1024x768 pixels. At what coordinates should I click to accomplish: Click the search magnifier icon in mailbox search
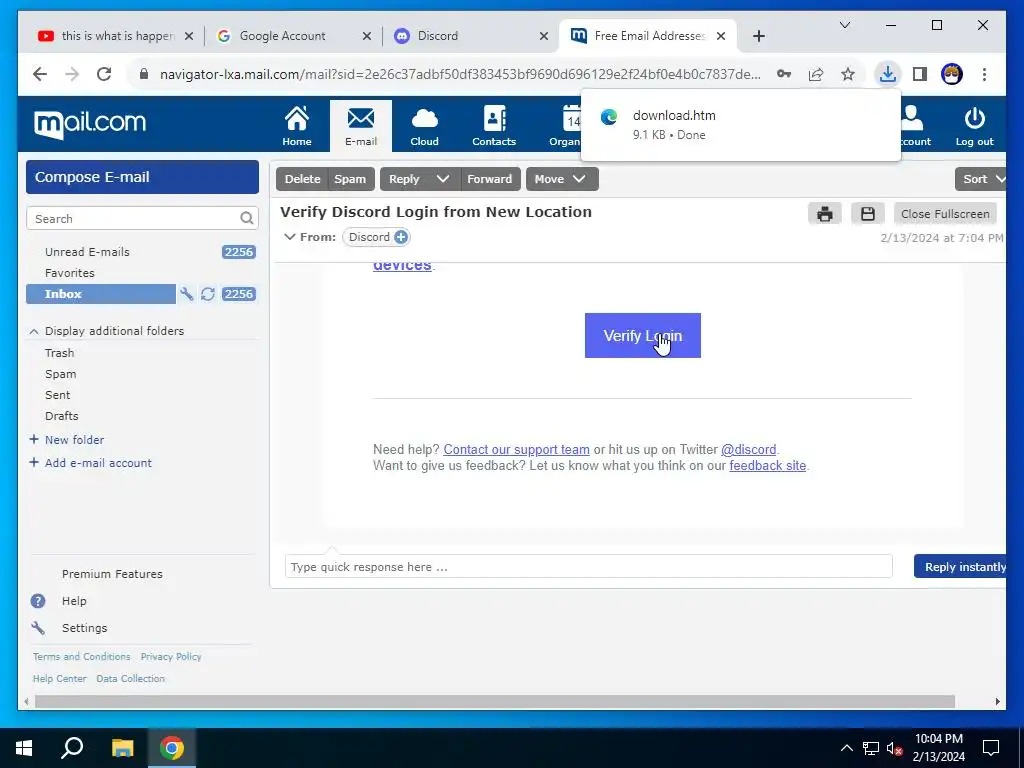click(x=246, y=218)
